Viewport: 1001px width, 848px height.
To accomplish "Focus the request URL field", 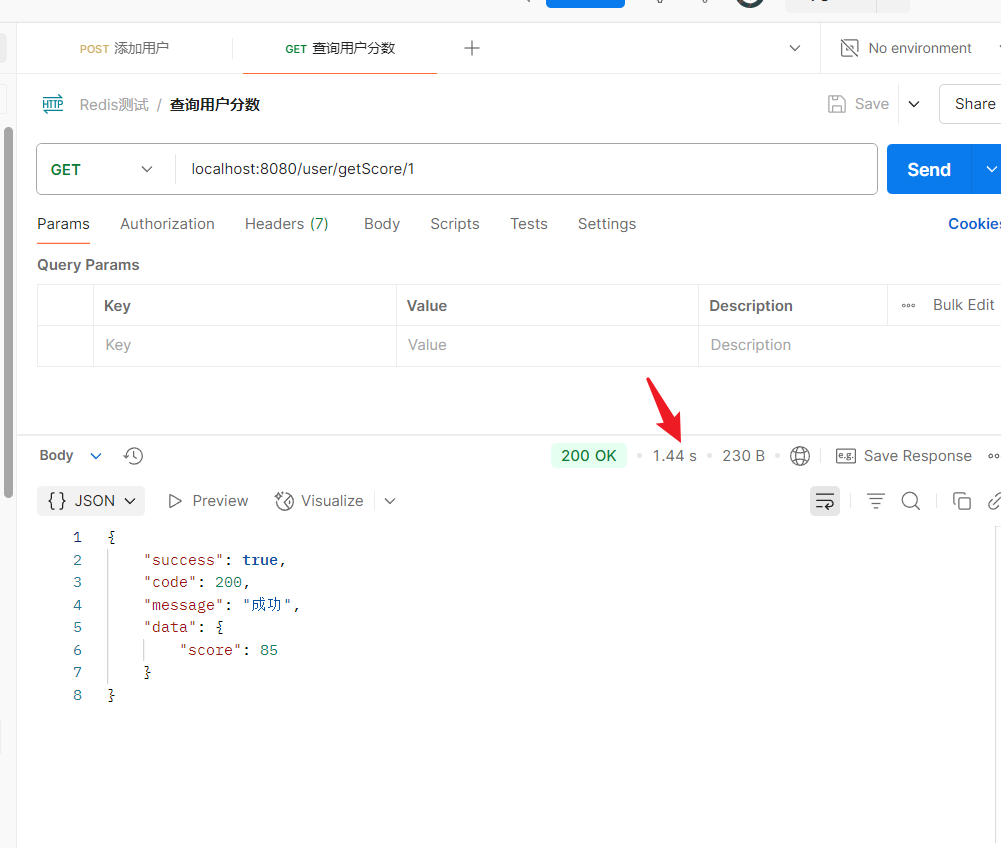I will pyautogui.click(x=526, y=169).
